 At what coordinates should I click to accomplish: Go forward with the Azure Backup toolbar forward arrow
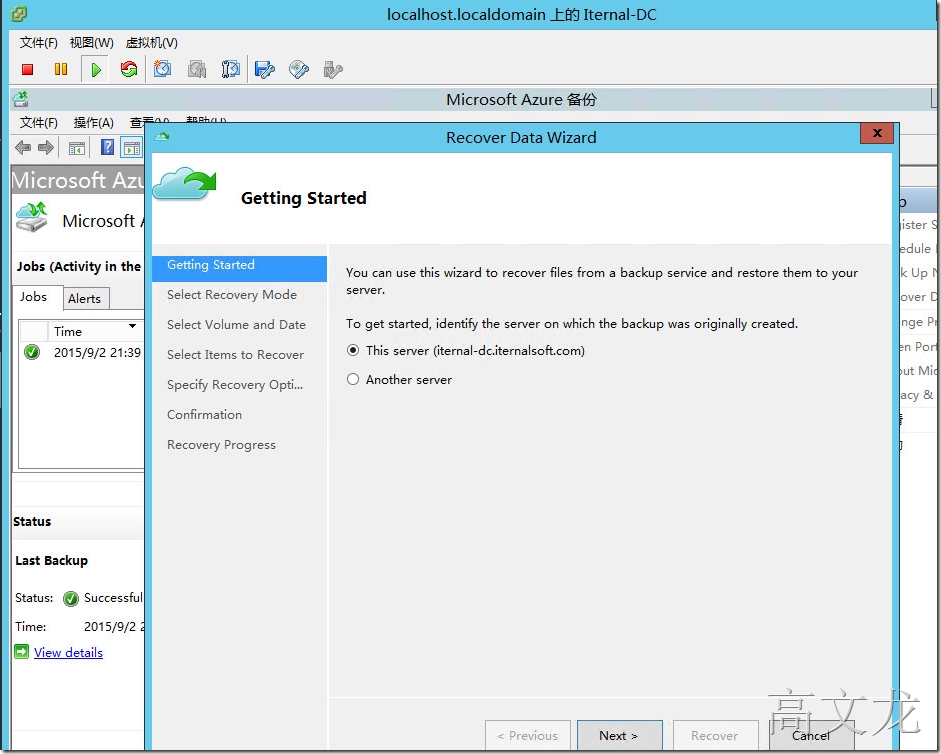pos(46,148)
